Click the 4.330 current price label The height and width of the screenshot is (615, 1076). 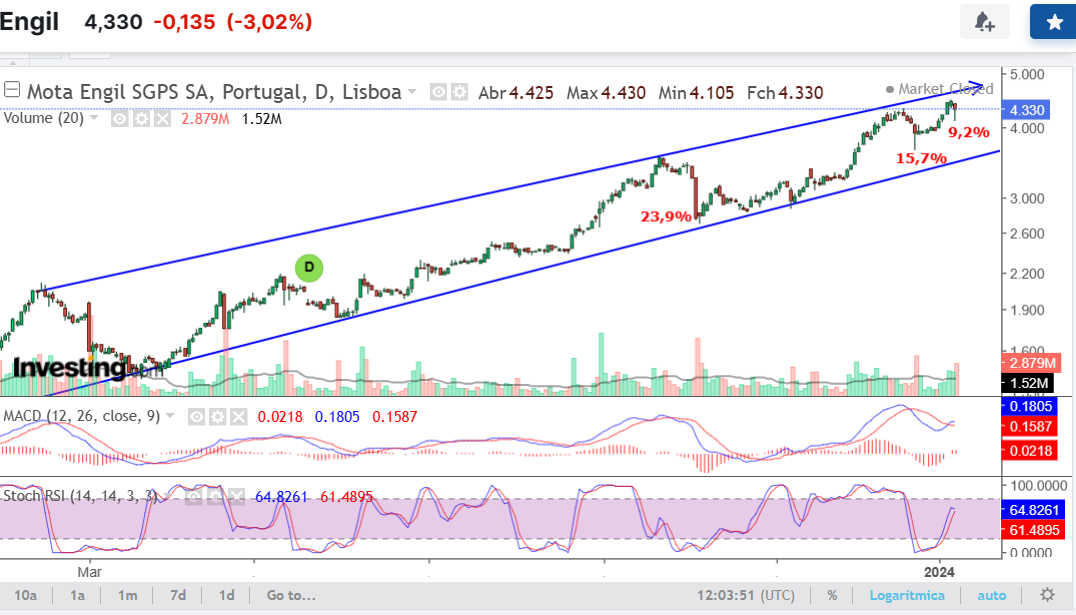coord(1027,110)
